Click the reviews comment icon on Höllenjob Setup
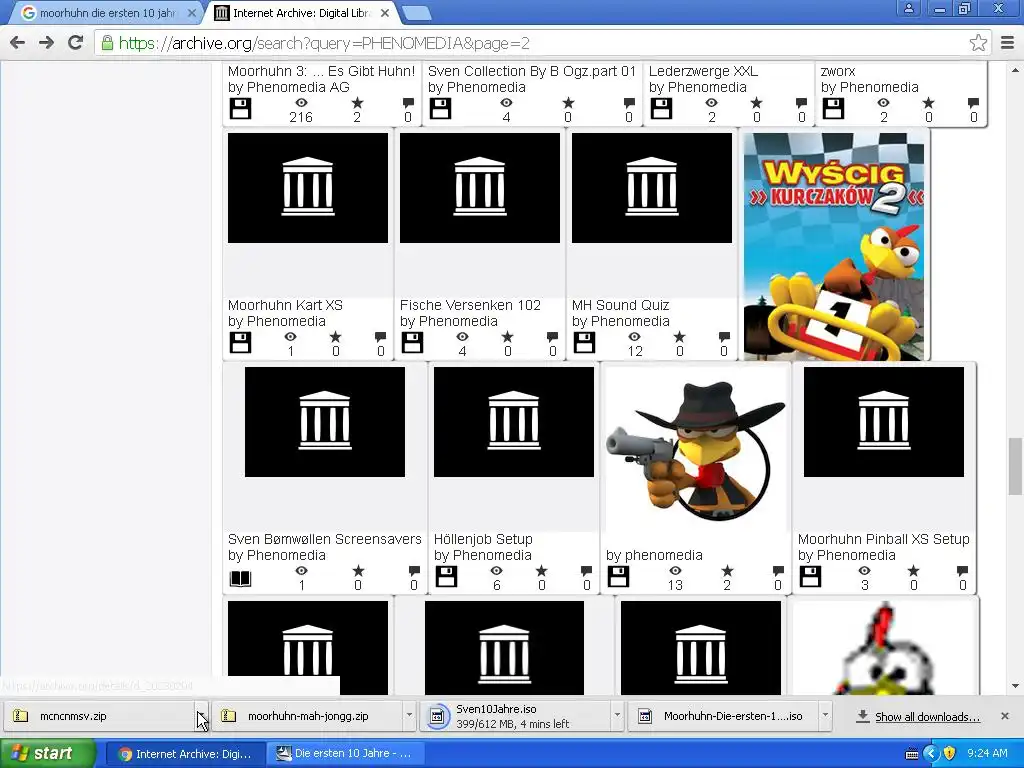This screenshot has height=768, width=1024. [x=586, y=571]
